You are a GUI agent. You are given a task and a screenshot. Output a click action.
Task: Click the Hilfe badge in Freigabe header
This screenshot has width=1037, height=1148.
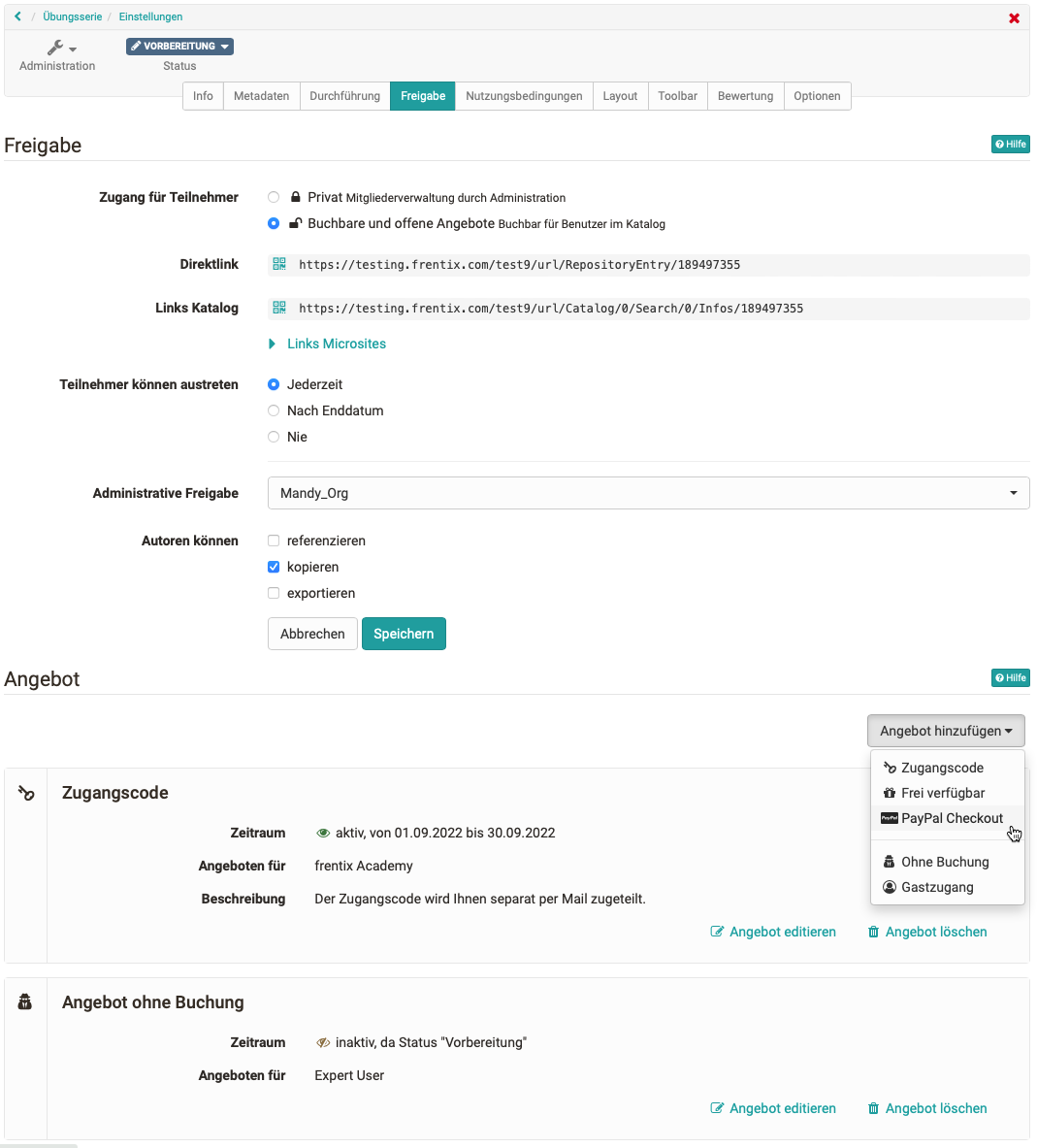pyautogui.click(x=1010, y=145)
